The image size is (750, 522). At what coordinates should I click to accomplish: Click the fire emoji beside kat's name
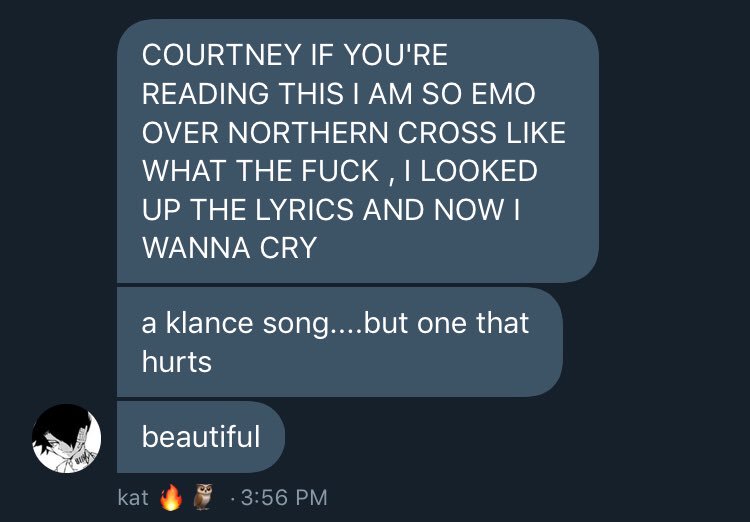[x=171, y=497]
